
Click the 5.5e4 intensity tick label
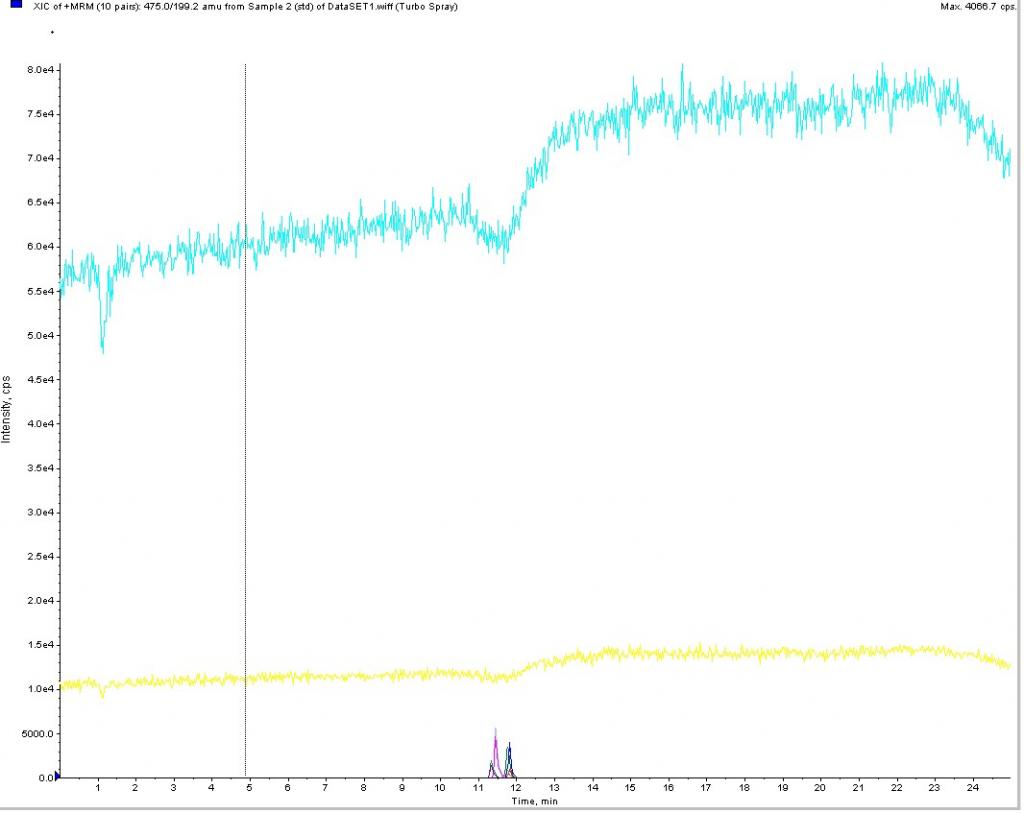40,291
